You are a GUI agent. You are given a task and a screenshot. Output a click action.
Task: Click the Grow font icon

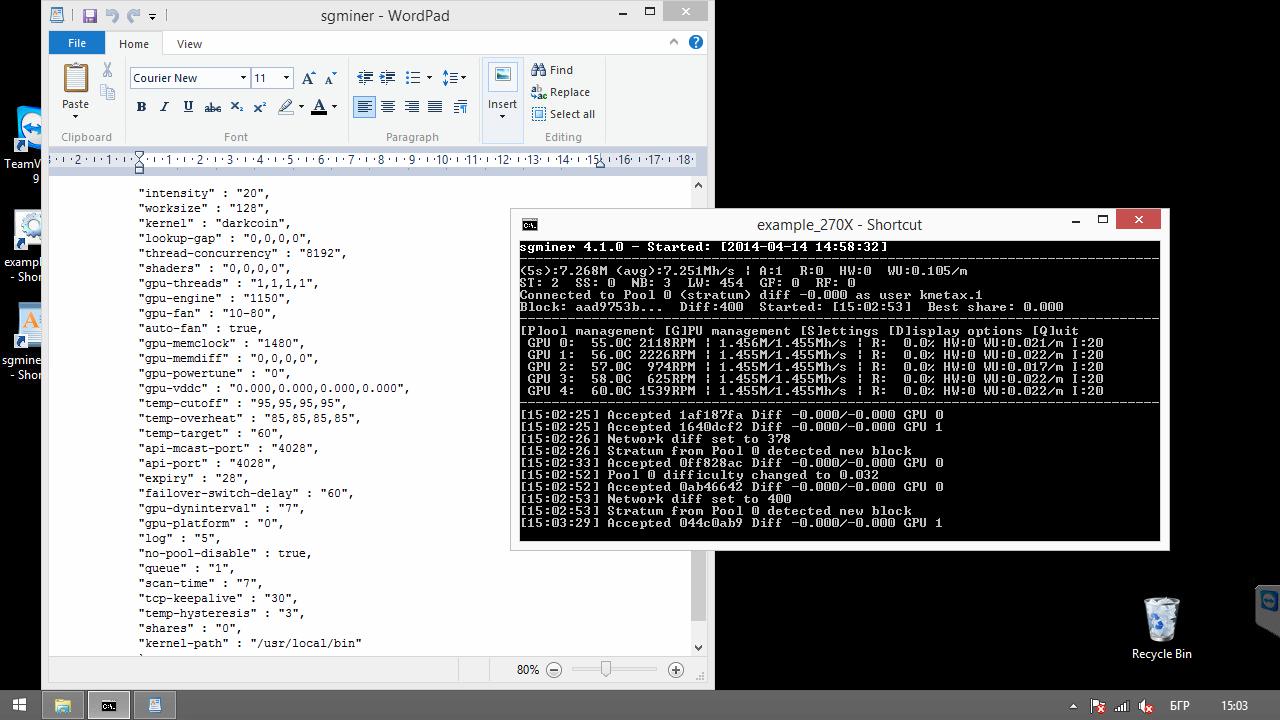point(308,78)
